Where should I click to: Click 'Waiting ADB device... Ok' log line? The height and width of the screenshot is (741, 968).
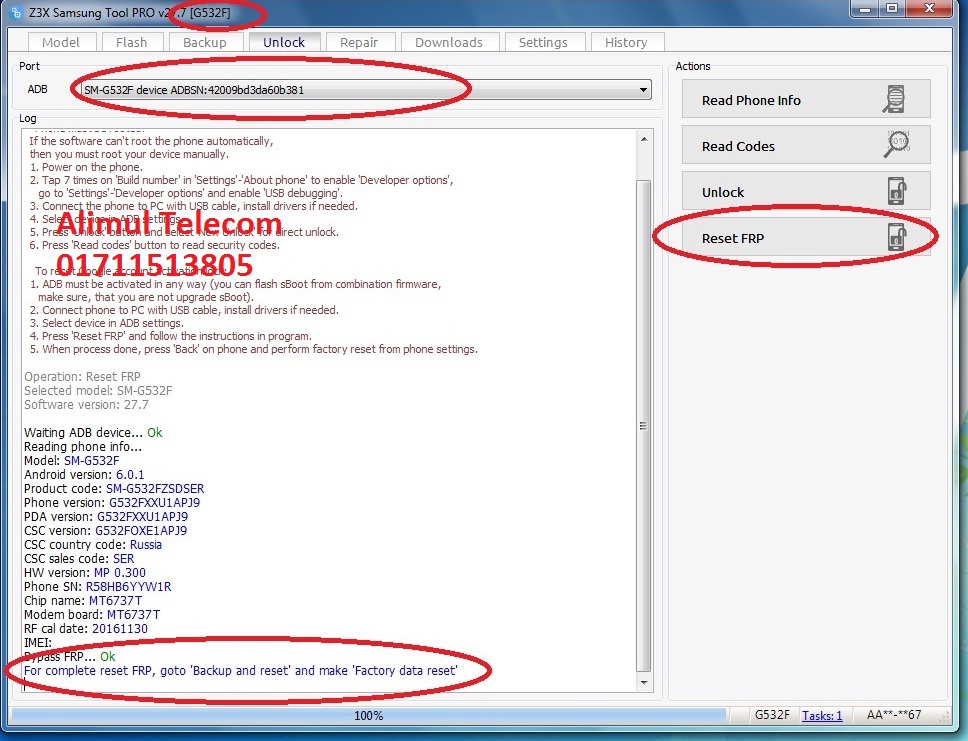coord(93,432)
